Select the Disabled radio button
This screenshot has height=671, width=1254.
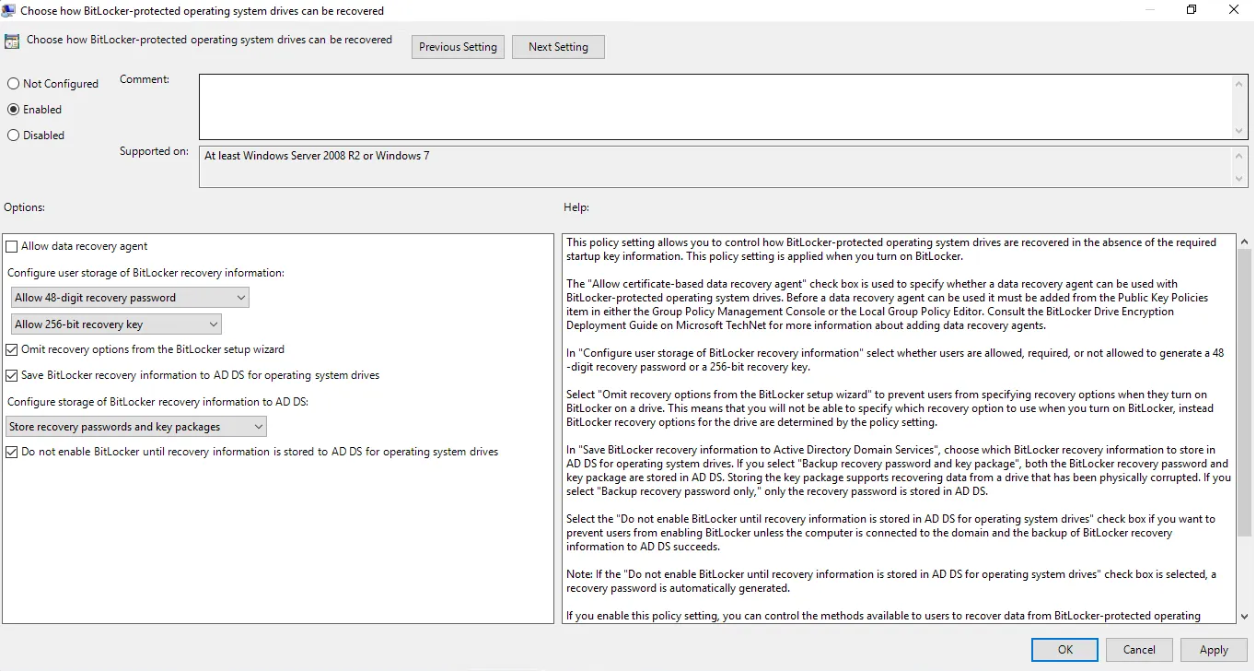[x=14, y=135]
